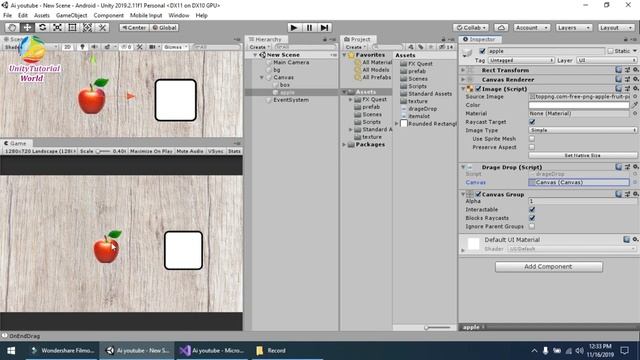The height and width of the screenshot is (360, 640).
Task: Open Image component settings gear
Action: (635, 89)
